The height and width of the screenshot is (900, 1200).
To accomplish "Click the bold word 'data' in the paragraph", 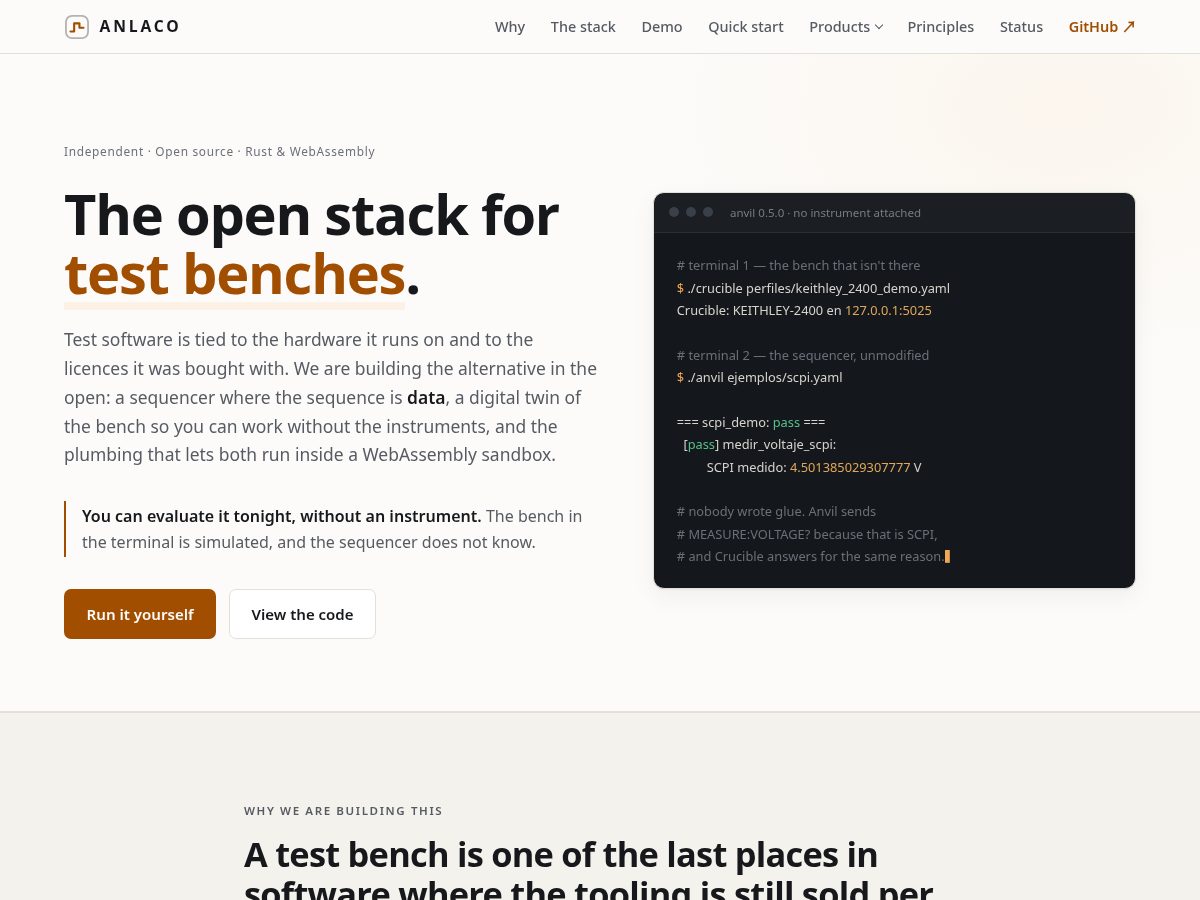I will 426,397.
